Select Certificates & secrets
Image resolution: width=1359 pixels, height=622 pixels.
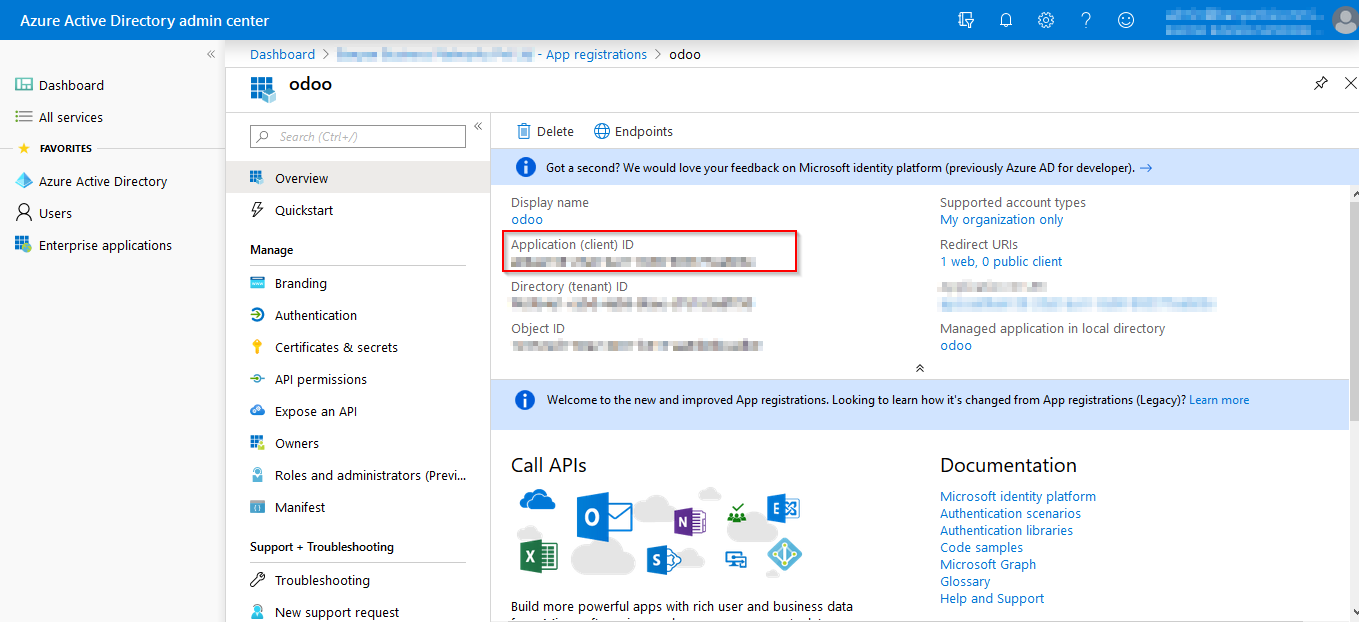pyautogui.click(x=336, y=347)
